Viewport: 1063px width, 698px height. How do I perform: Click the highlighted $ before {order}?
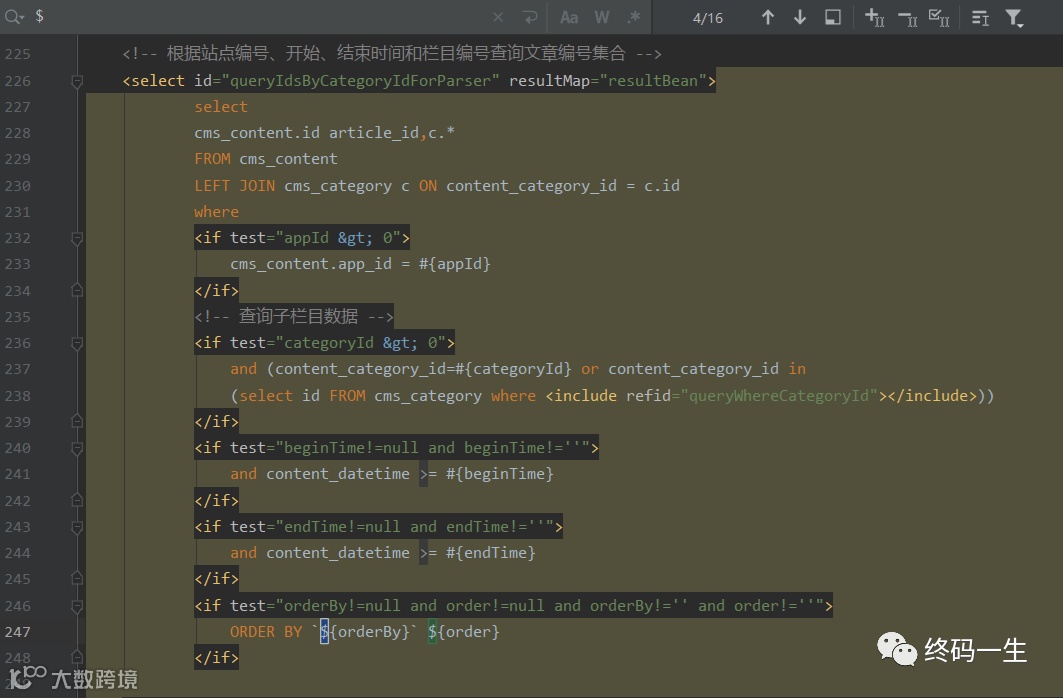[432, 632]
